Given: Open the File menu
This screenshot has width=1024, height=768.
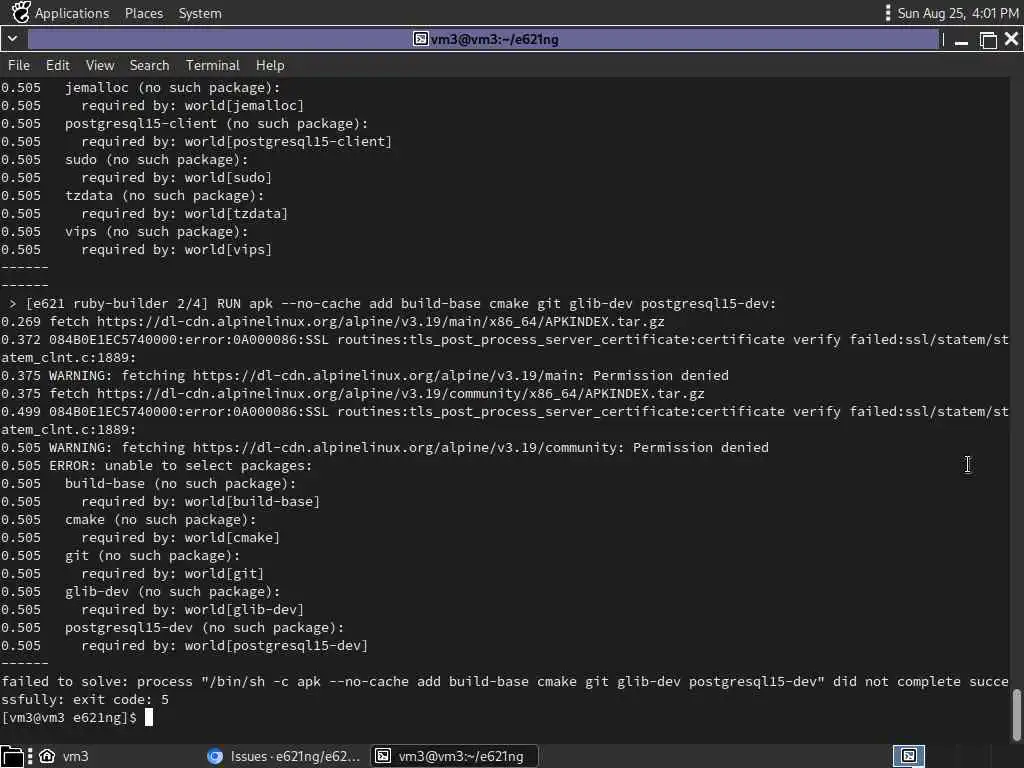Looking at the screenshot, I should tap(18, 65).
